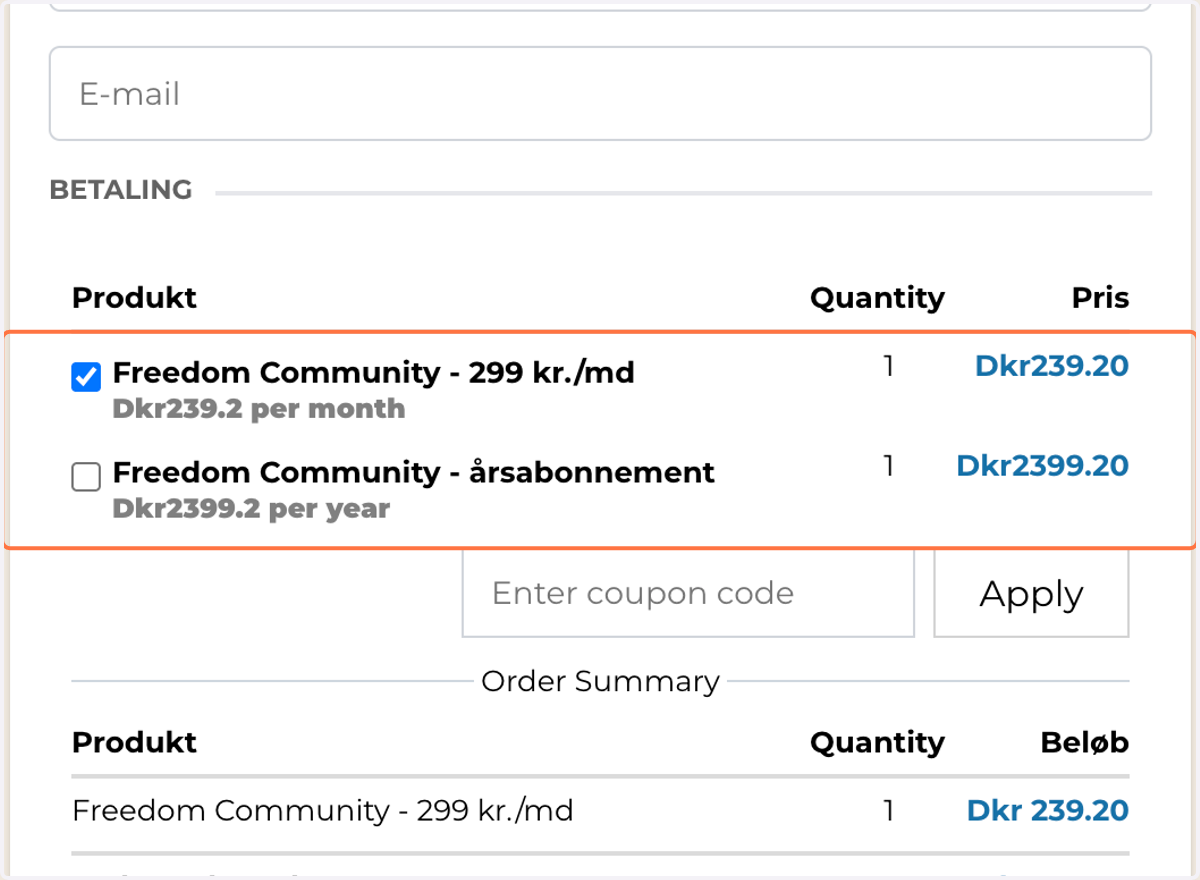The height and width of the screenshot is (880, 1200).
Task: Select the Freedom Community - 299 kr./md option label
Action: pyautogui.click(x=374, y=373)
